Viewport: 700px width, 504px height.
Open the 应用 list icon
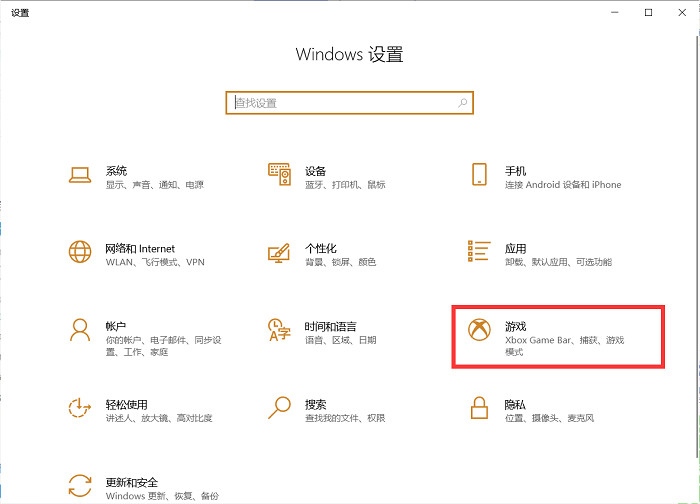(479, 251)
